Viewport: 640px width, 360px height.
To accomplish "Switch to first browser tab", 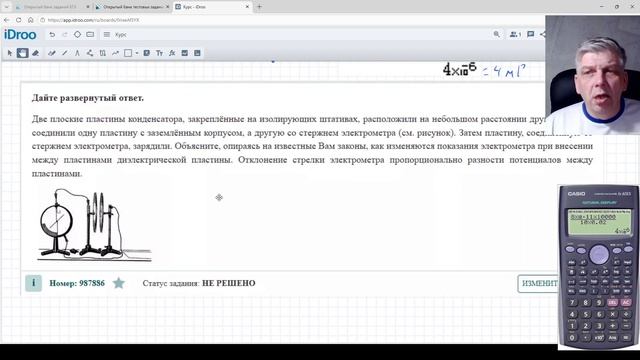I will click(x=51, y=7).
